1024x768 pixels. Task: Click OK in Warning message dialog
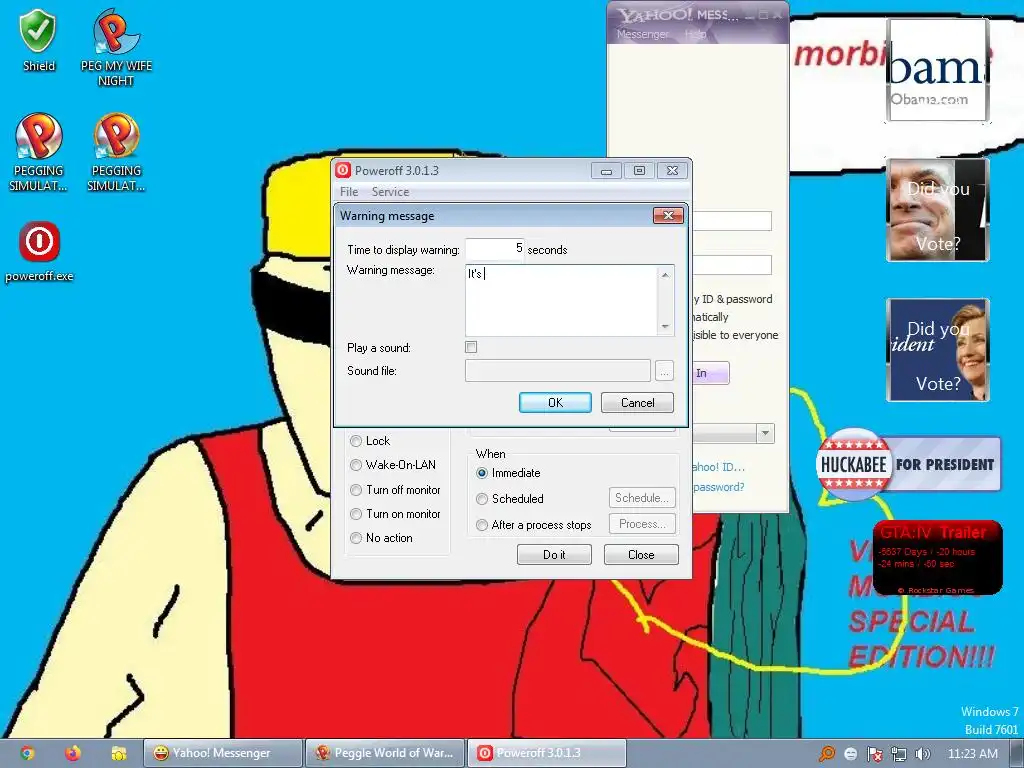(555, 402)
